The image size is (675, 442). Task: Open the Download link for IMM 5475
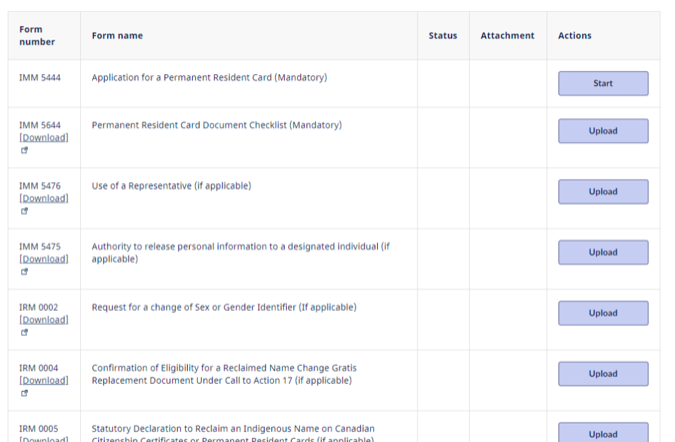tap(44, 259)
